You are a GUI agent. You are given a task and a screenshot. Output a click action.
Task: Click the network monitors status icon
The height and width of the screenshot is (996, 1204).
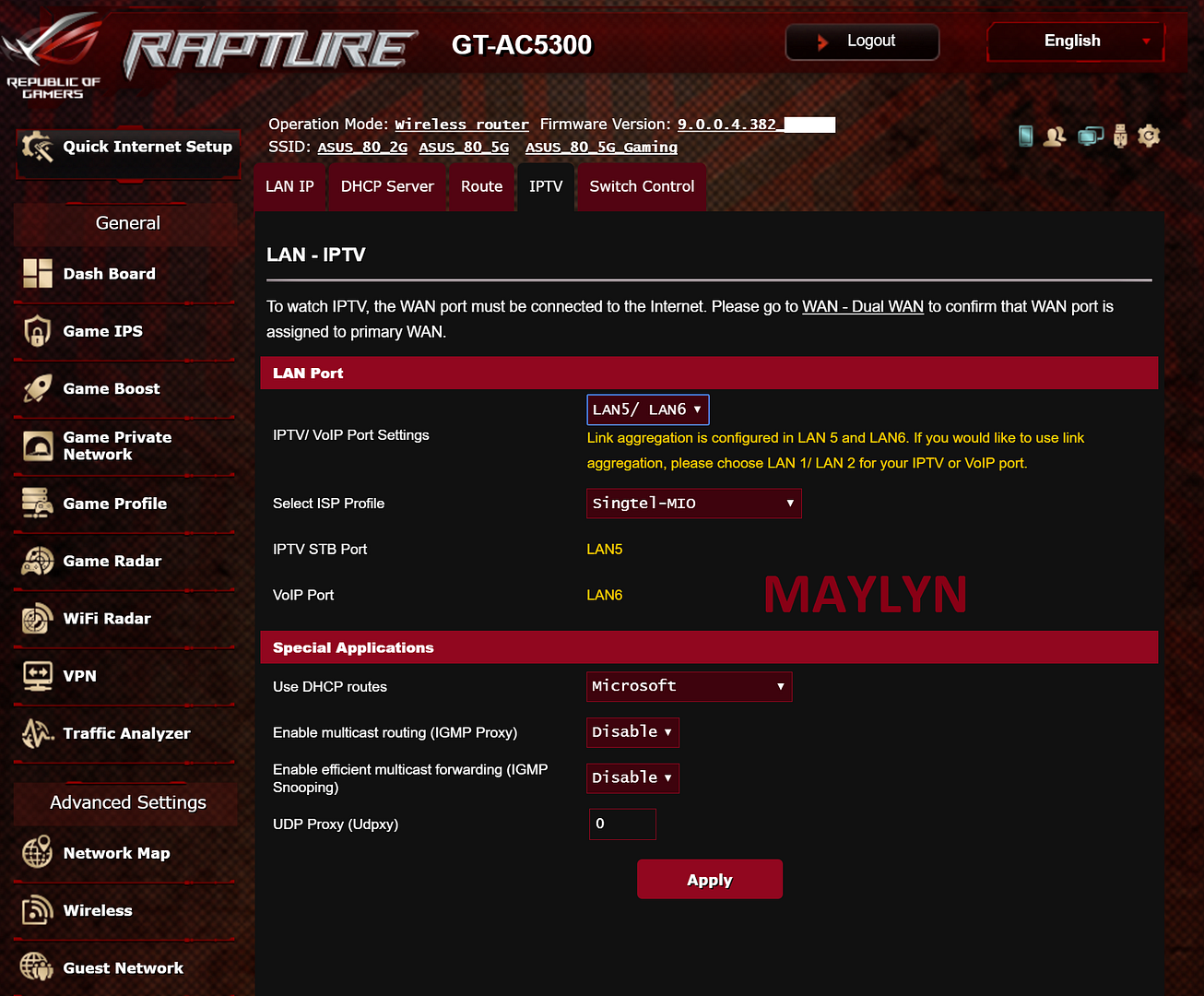(1090, 136)
